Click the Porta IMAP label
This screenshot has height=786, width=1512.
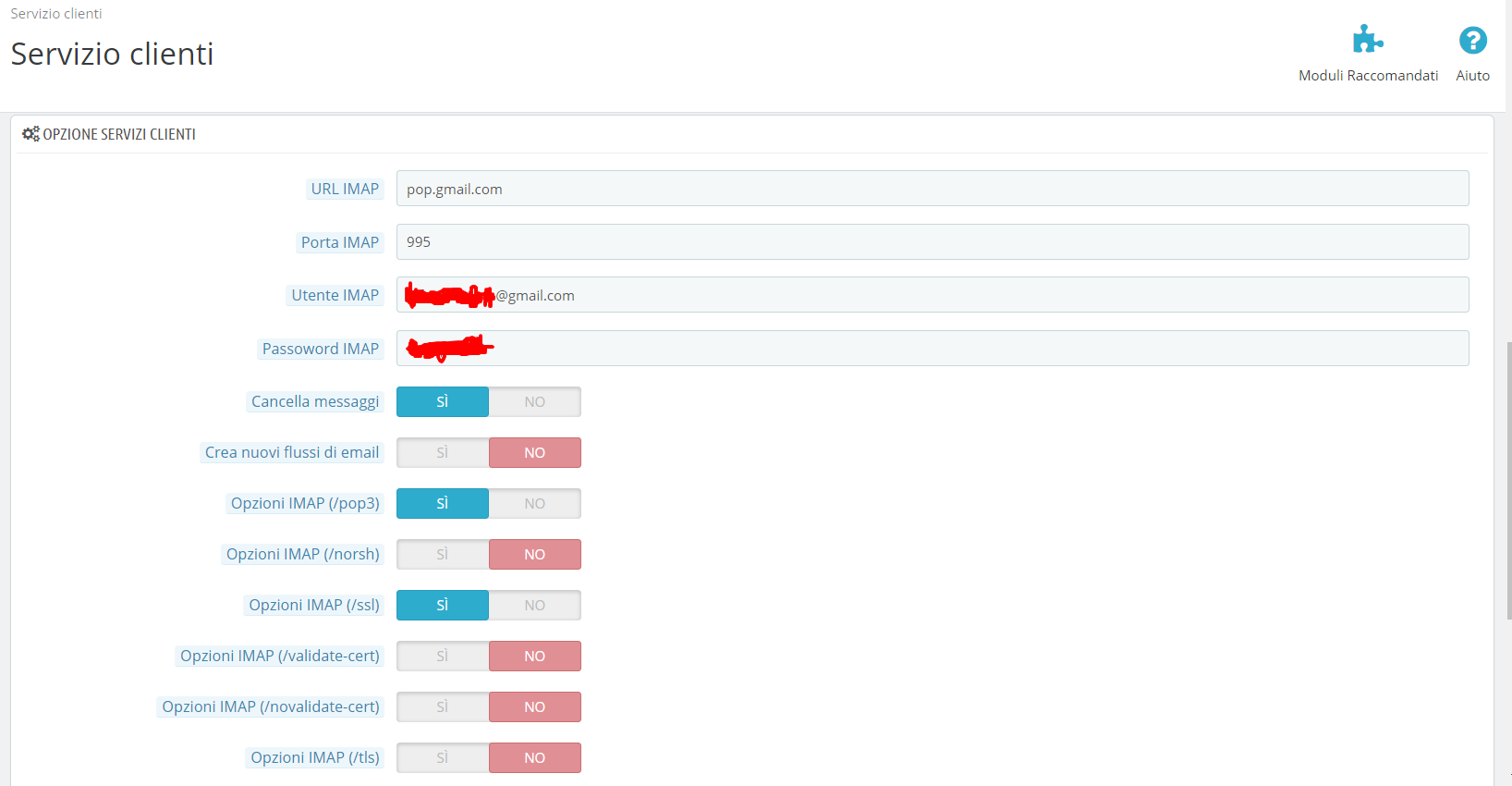click(x=340, y=242)
